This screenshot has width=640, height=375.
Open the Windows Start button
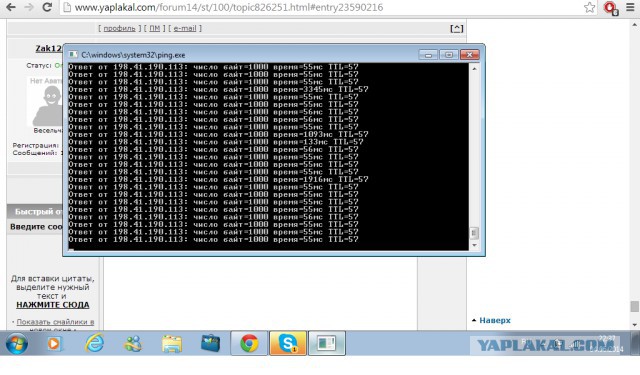pos(17,344)
